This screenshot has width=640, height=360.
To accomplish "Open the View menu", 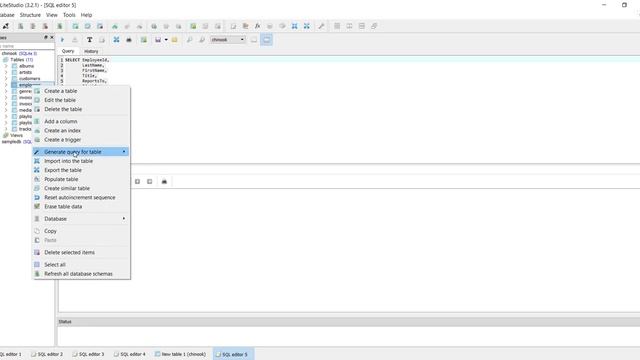I will [x=52, y=15].
